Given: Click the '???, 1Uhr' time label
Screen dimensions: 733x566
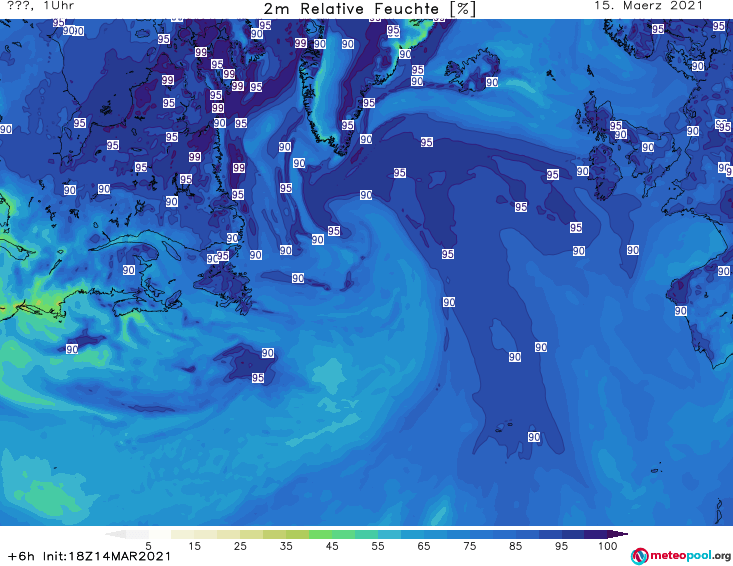Looking at the screenshot, I should 41,6.
